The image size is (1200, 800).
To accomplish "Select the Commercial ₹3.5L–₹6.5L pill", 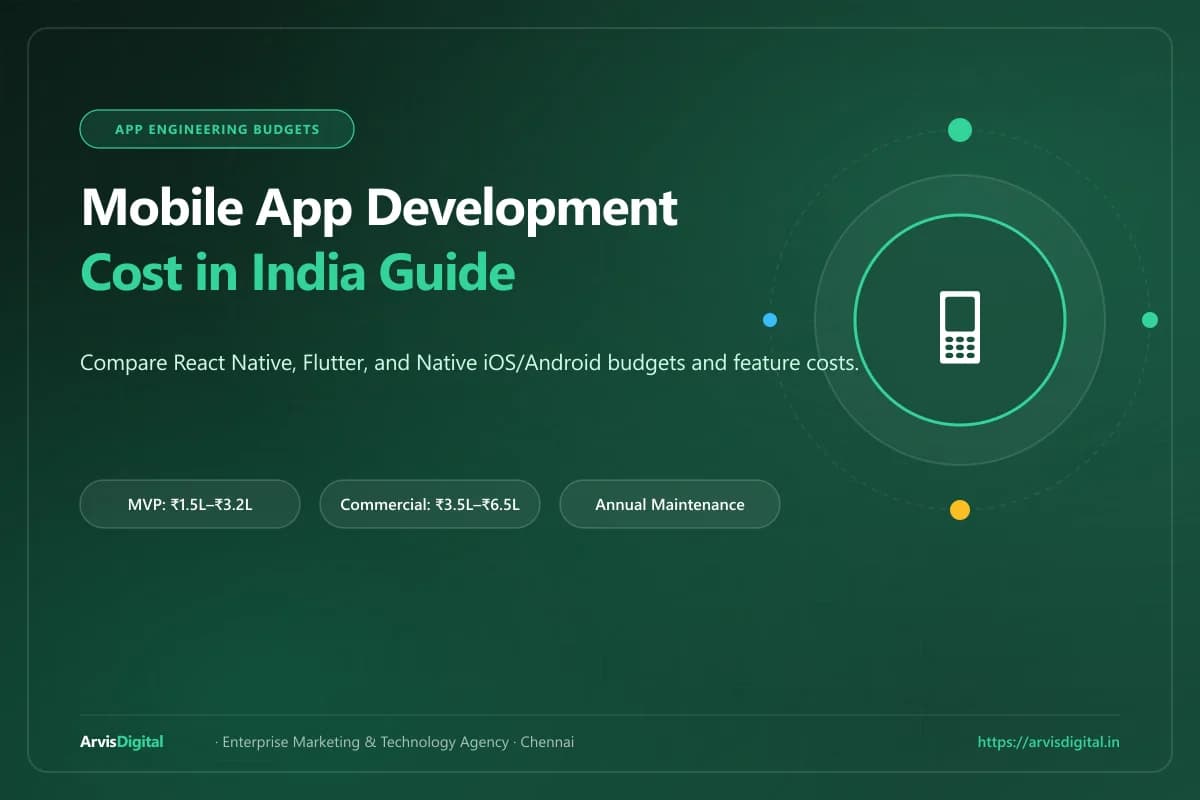I will pos(430,504).
